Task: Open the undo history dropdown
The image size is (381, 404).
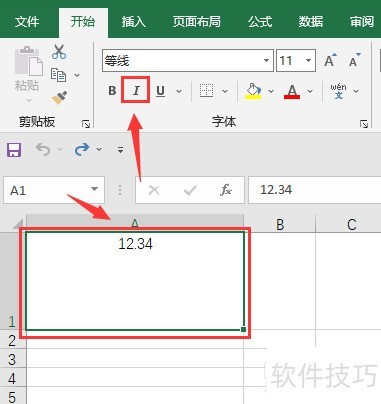Action: point(60,149)
